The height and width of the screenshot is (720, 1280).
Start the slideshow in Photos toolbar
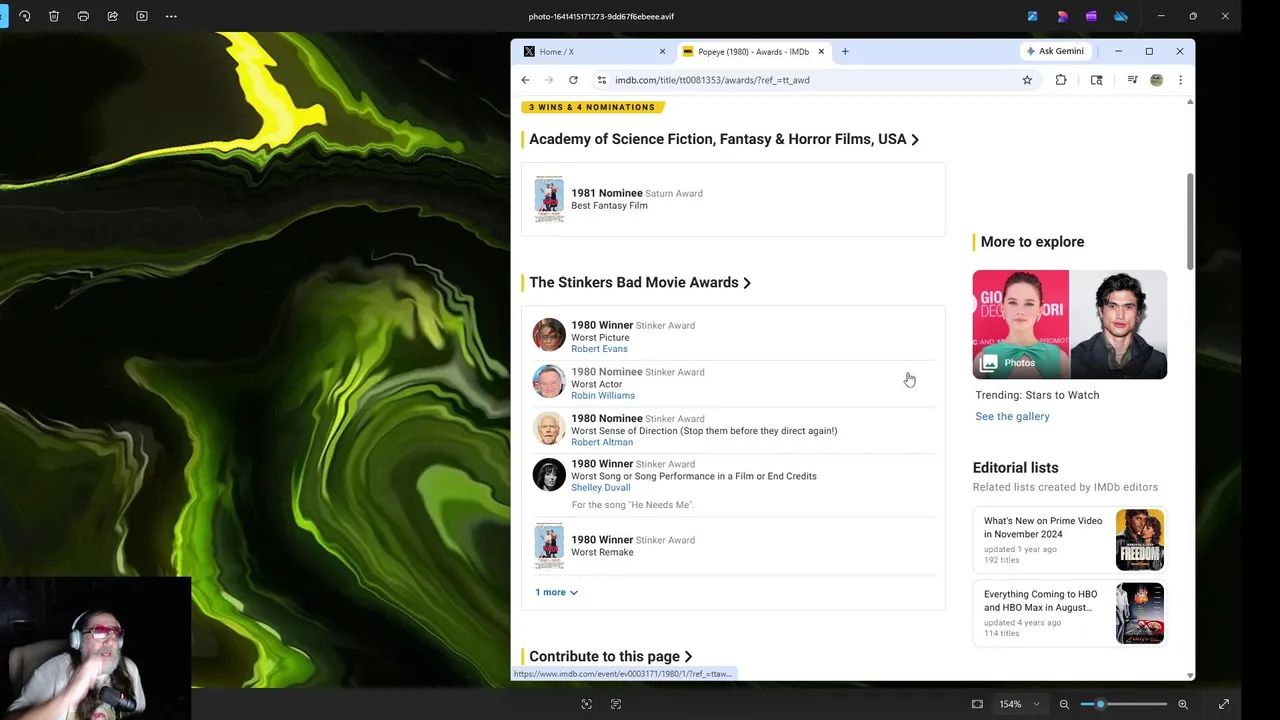pos(142,16)
